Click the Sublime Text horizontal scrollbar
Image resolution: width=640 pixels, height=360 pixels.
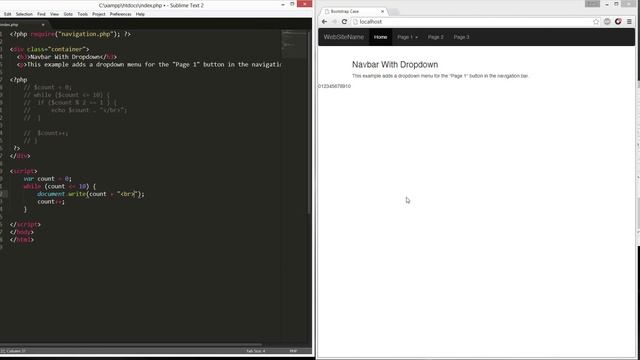pos(131,345)
